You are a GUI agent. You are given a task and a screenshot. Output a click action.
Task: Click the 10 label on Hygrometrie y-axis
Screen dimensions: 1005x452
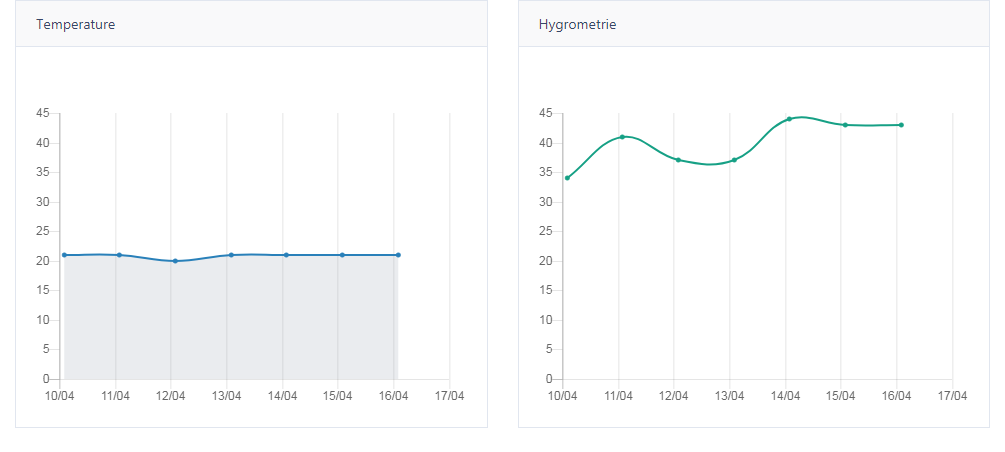click(x=546, y=320)
